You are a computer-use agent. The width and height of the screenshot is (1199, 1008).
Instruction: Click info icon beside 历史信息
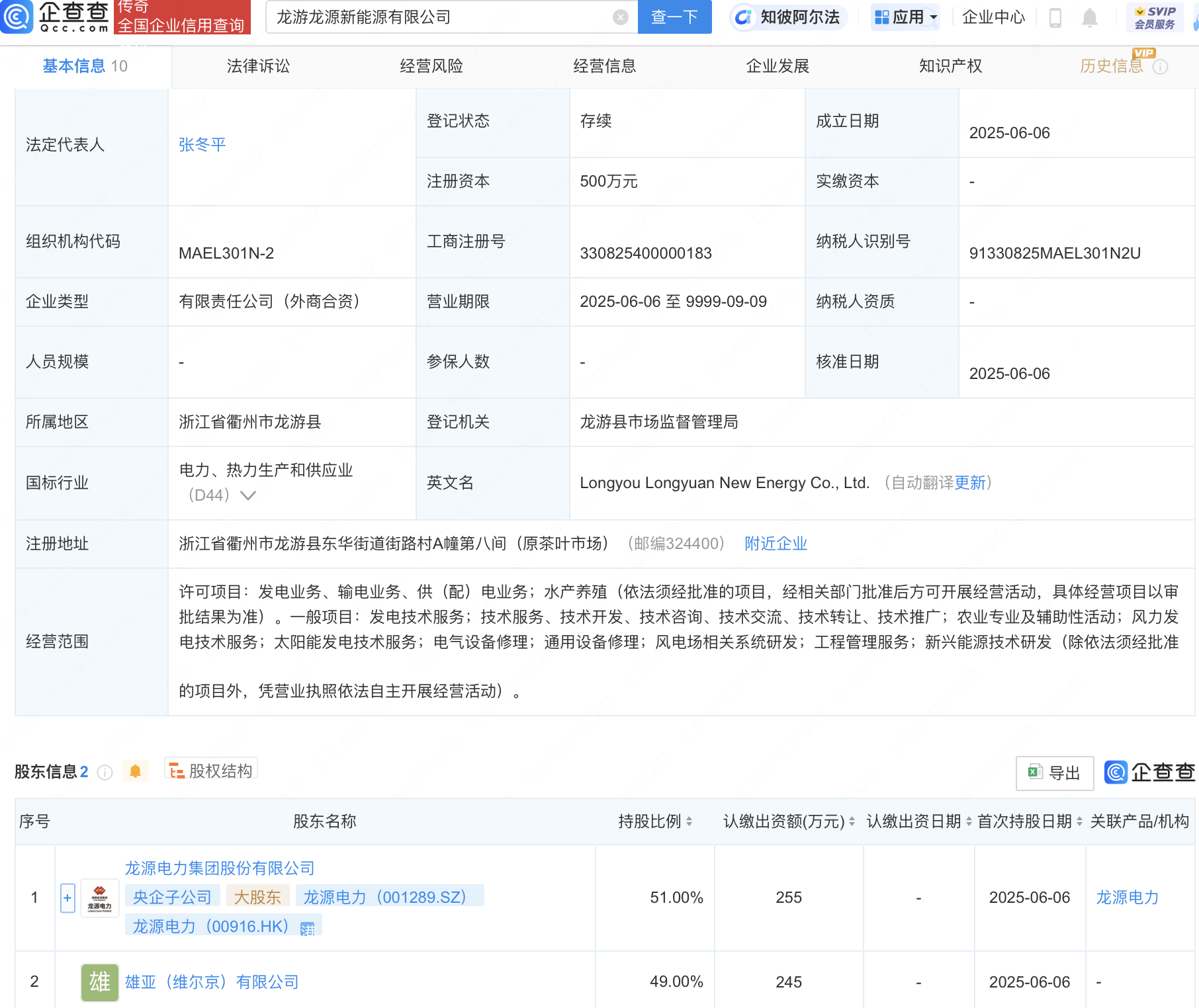1160,67
